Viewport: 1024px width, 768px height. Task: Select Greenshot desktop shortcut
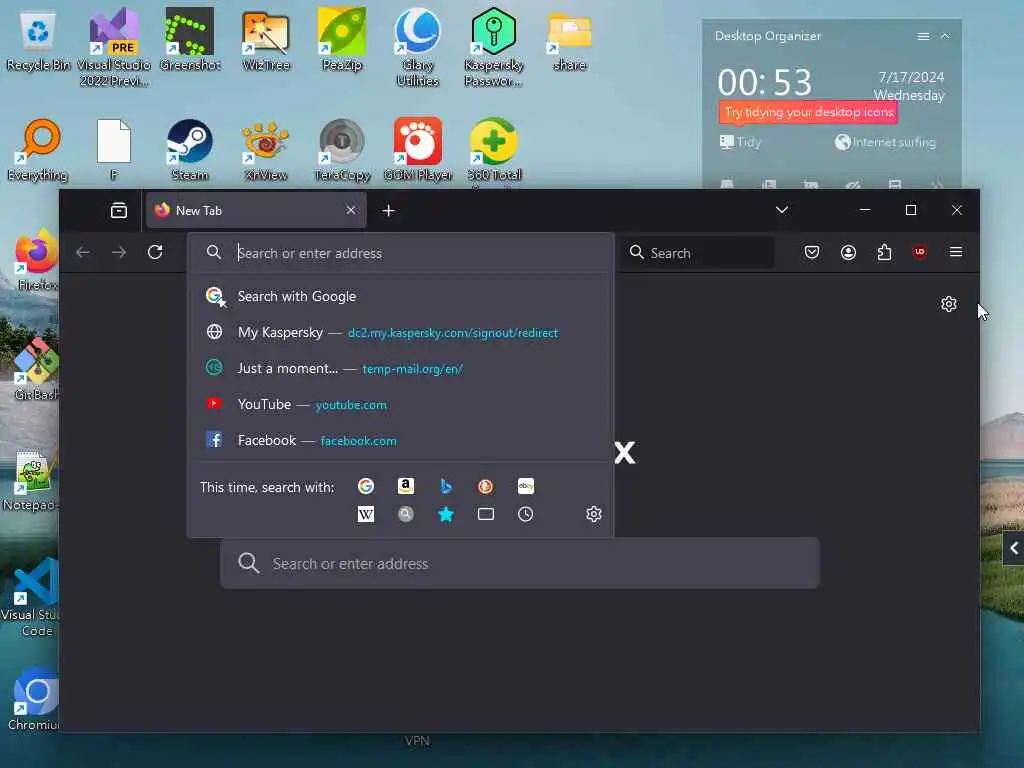tap(190, 39)
